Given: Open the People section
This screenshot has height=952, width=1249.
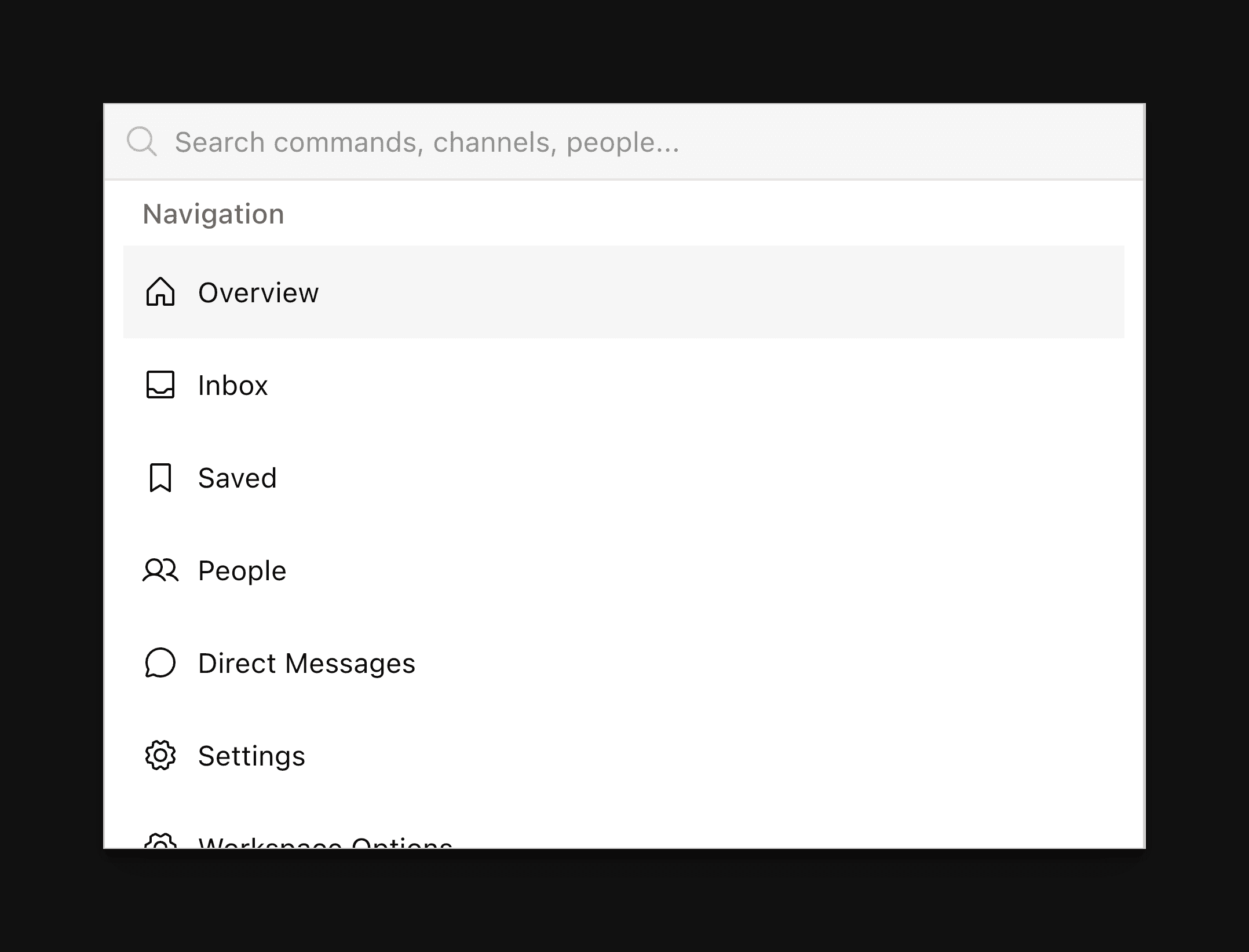Looking at the screenshot, I should [x=242, y=571].
